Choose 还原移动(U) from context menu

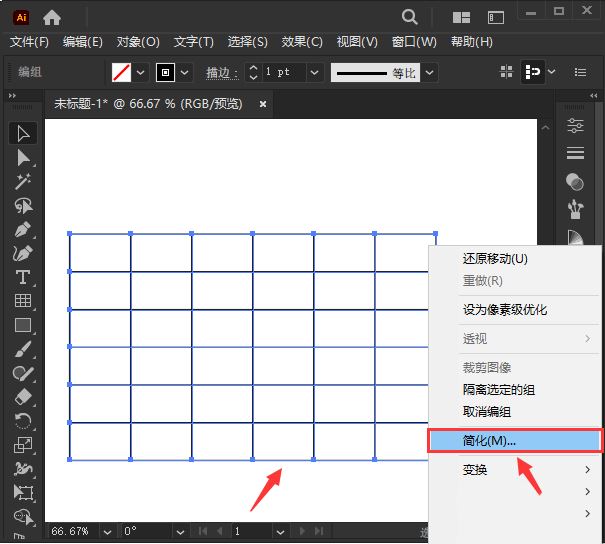515,258
